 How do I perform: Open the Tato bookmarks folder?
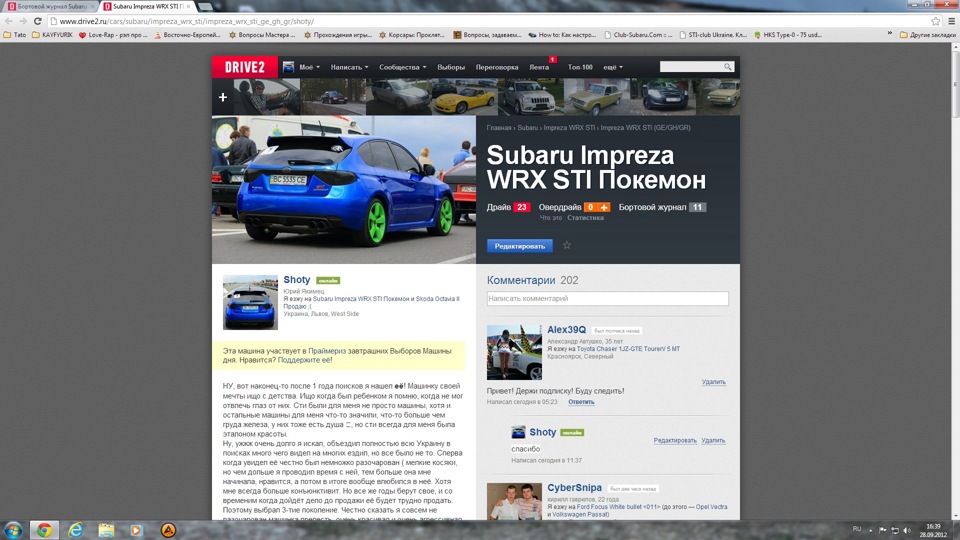[x=15, y=35]
